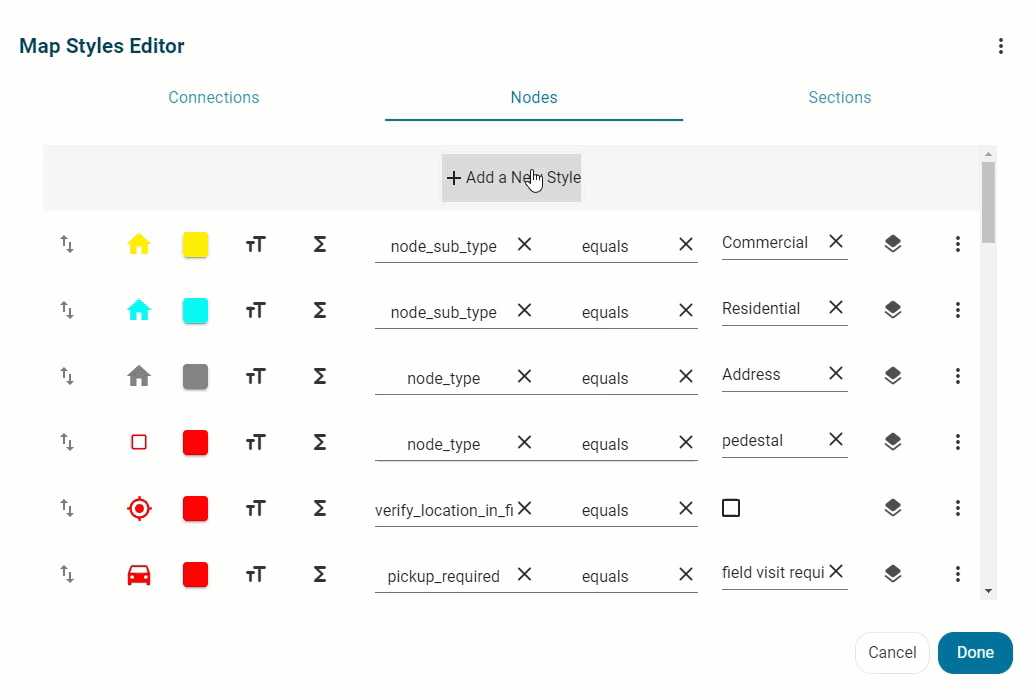Click the red car icon for pickup_required row

[x=139, y=574]
